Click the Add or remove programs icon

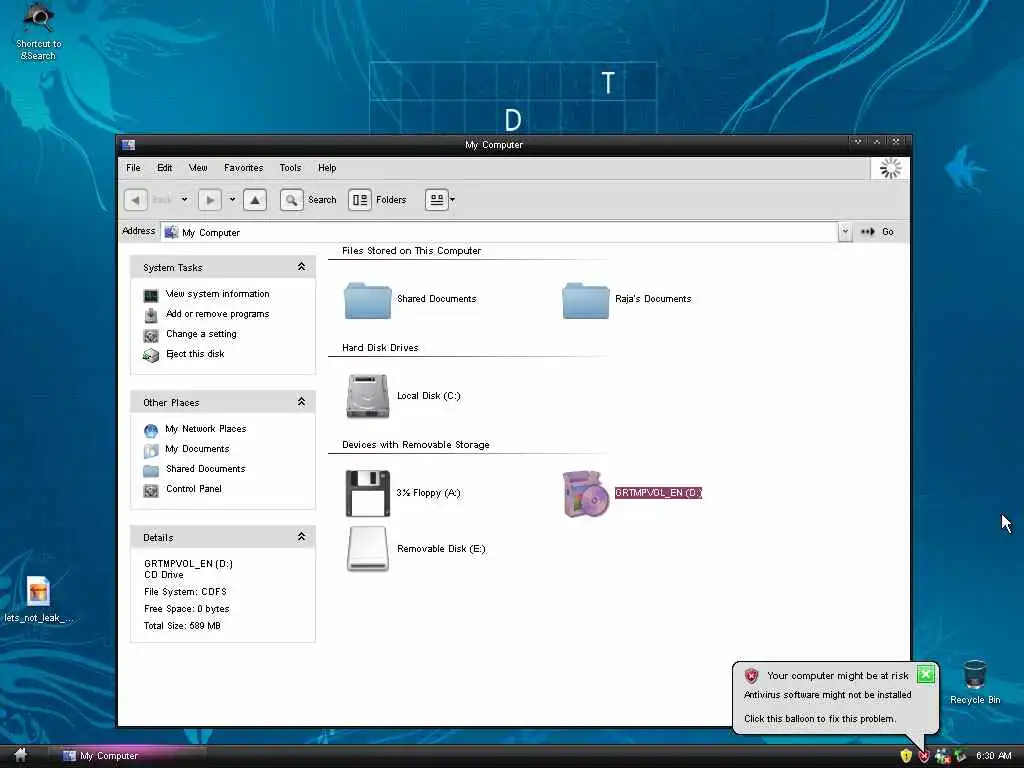tap(151, 315)
